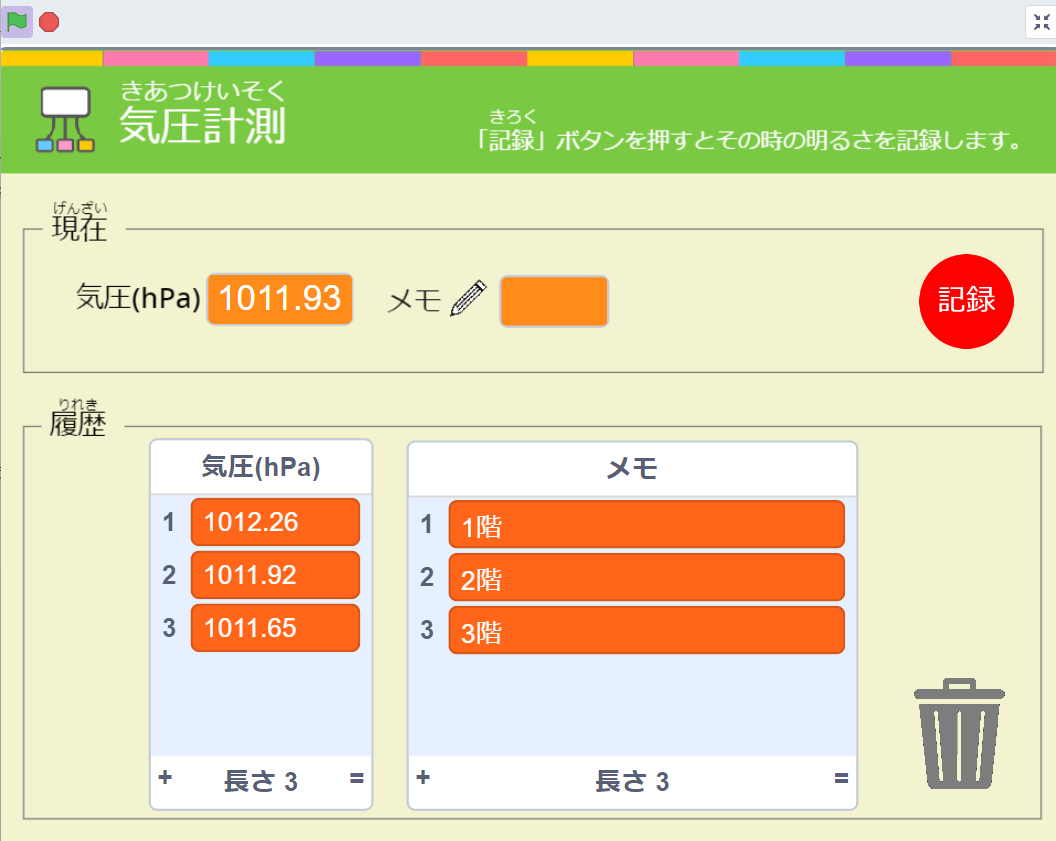Click the 気圧(hPa) list header
This screenshot has width=1056, height=841.
click(261, 468)
